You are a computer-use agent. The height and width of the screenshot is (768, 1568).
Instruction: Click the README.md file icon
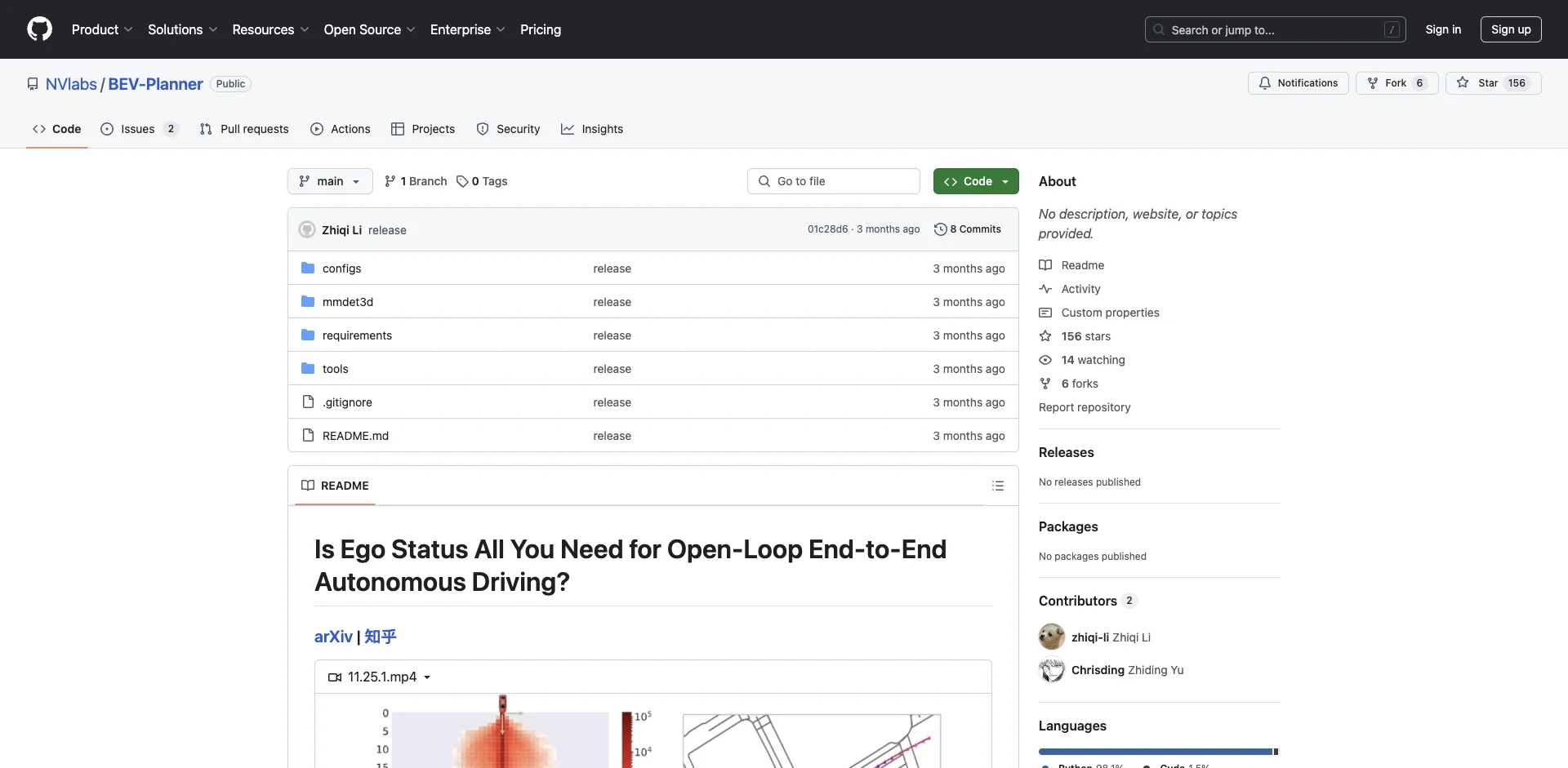coord(308,436)
